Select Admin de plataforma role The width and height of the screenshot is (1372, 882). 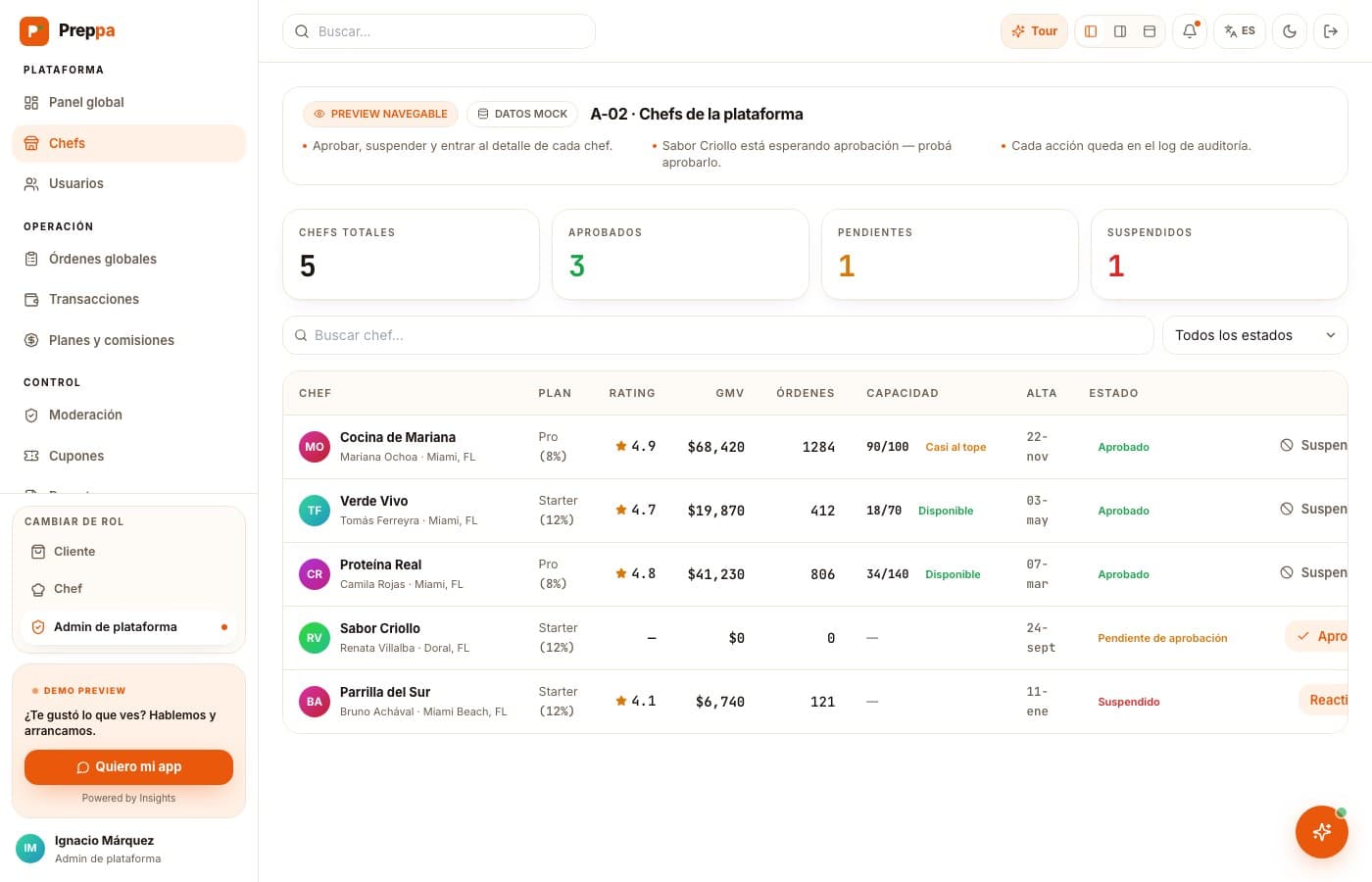coord(128,627)
